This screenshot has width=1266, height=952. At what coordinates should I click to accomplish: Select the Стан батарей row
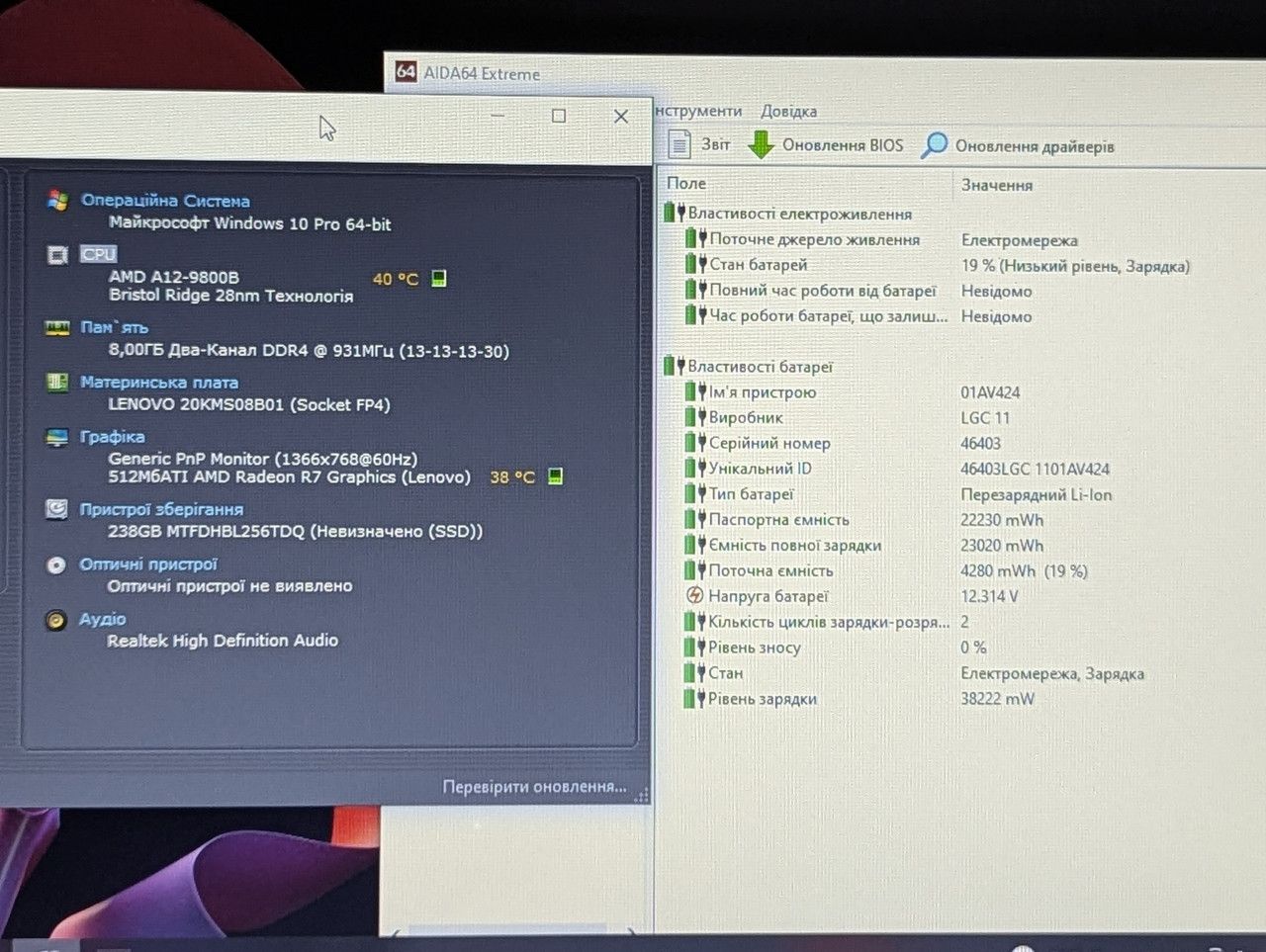(x=938, y=265)
